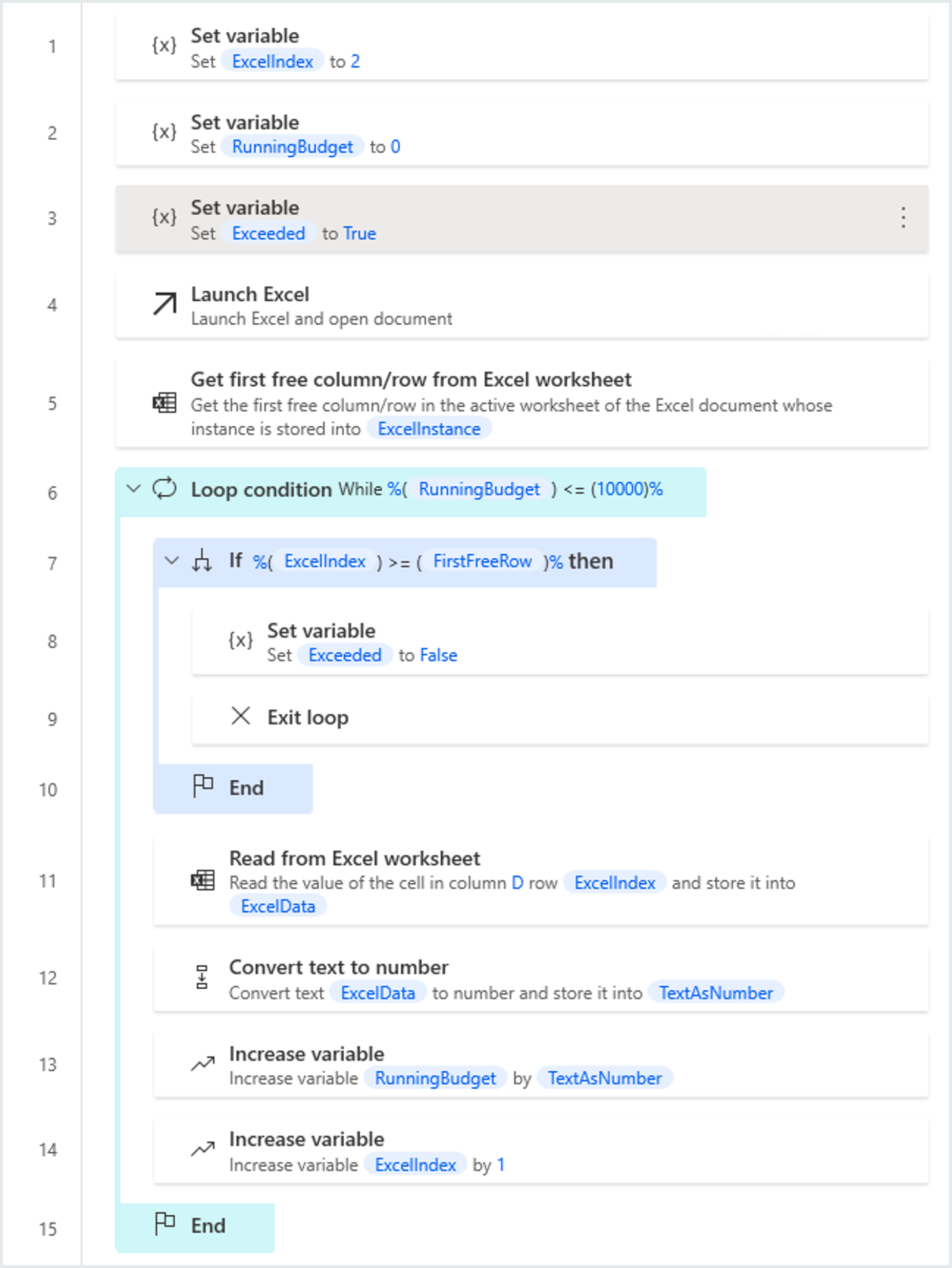The image size is (952, 1268).
Task: Click the ExcelData pill in Read from Excel
Action: (x=279, y=906)
